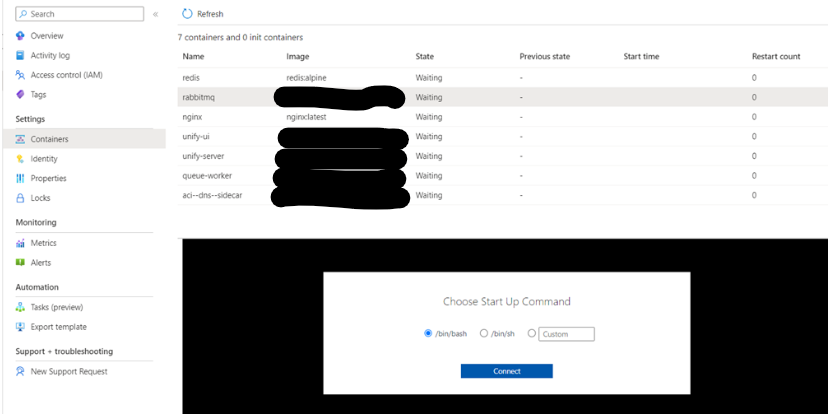The height and width of the screenshot is (415, 830).
Task: Click the Access control (IAM) icon
Action: (x=20, y=75)
